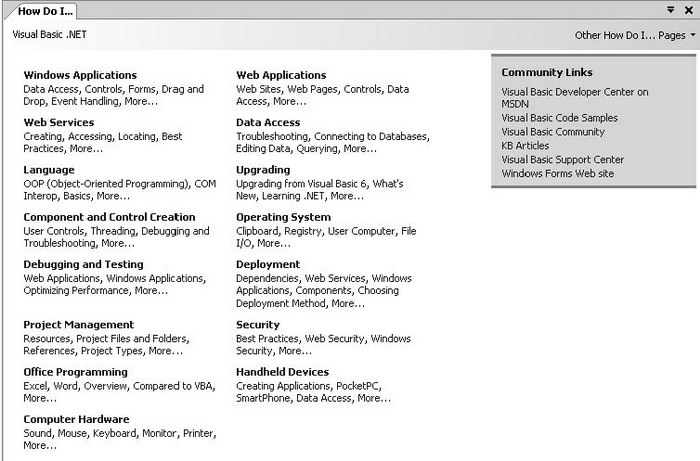Click Connecting to Databases topic

tap(370, 137)
